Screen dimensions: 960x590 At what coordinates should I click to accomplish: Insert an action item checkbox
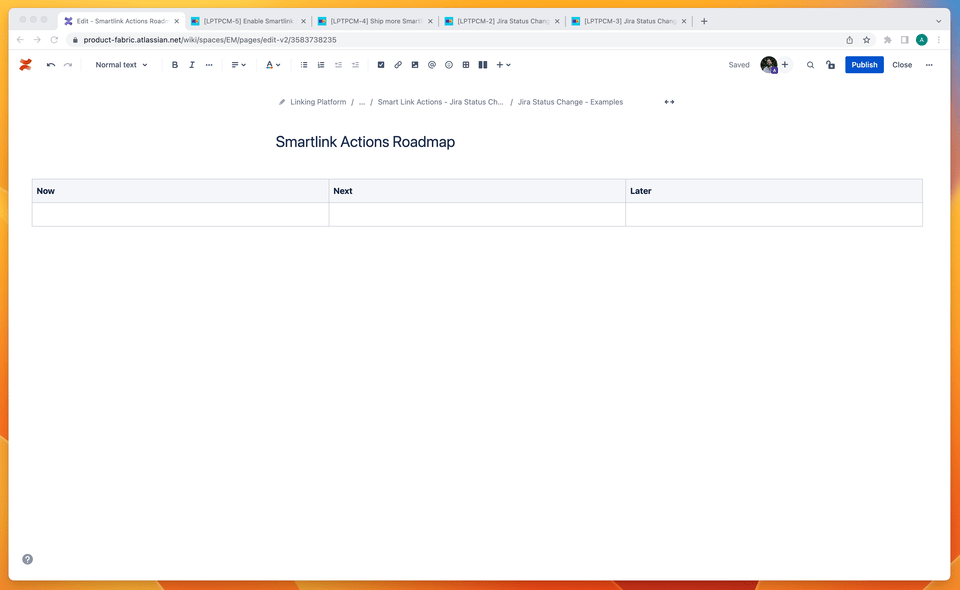click(381, 65)
